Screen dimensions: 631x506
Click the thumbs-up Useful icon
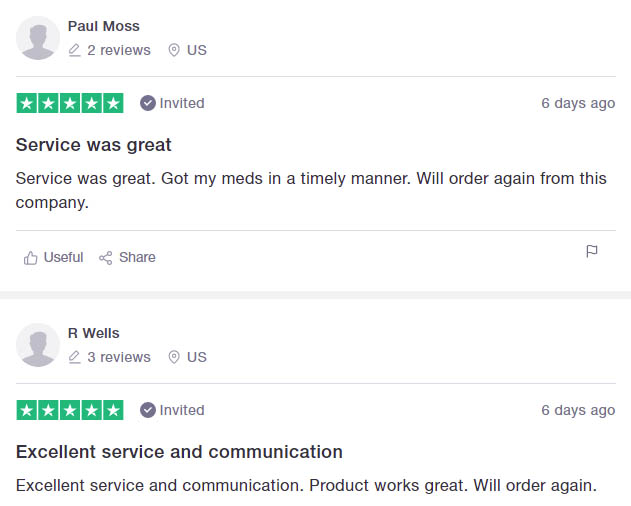(31, 258)
